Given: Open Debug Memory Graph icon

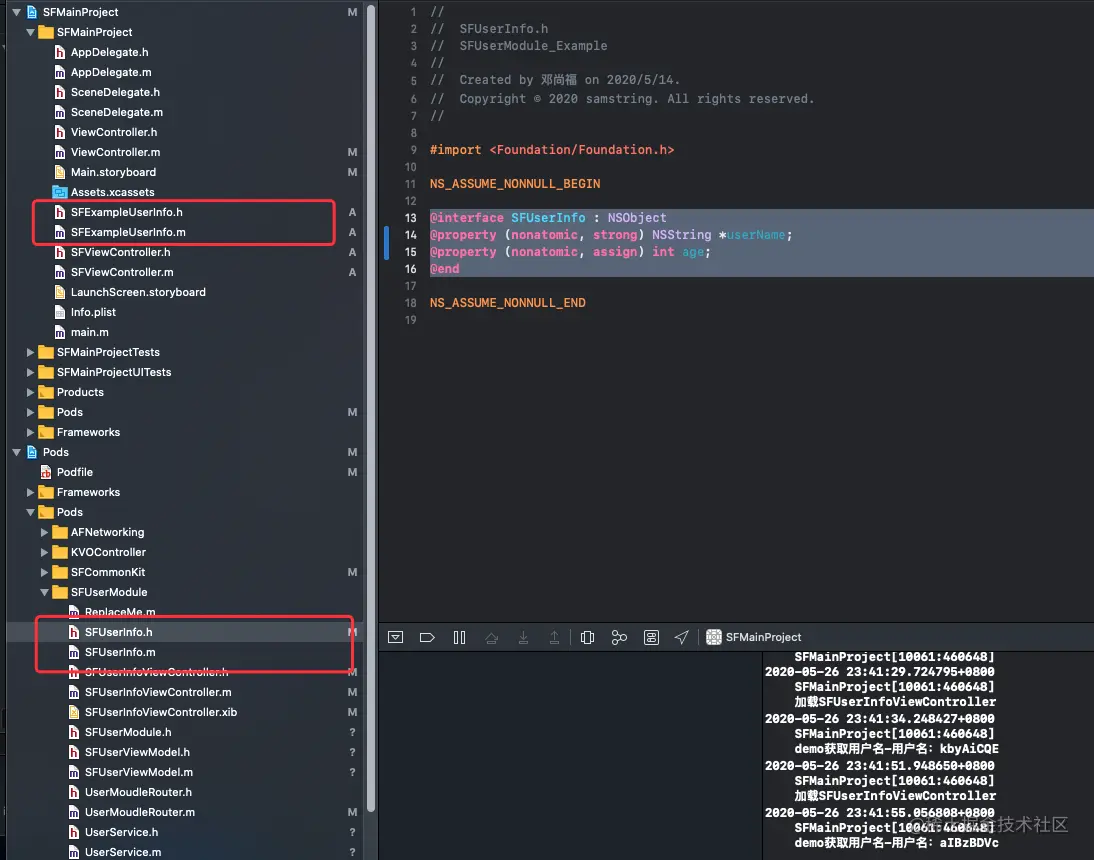Looking at the screenshot, I should pyautogui.click(x=619, y=637).
